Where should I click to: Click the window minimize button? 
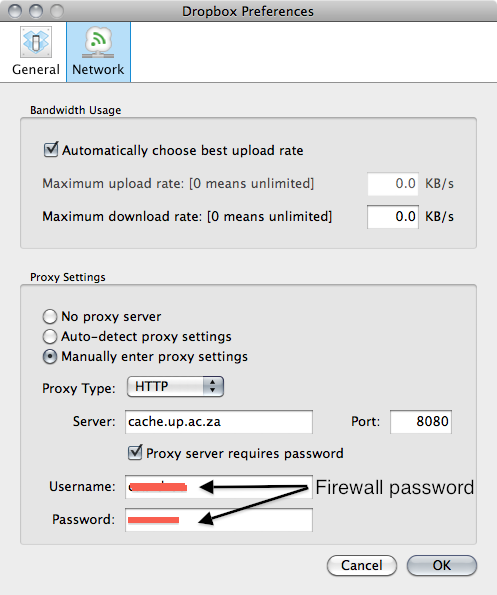[x=36, y=11]
